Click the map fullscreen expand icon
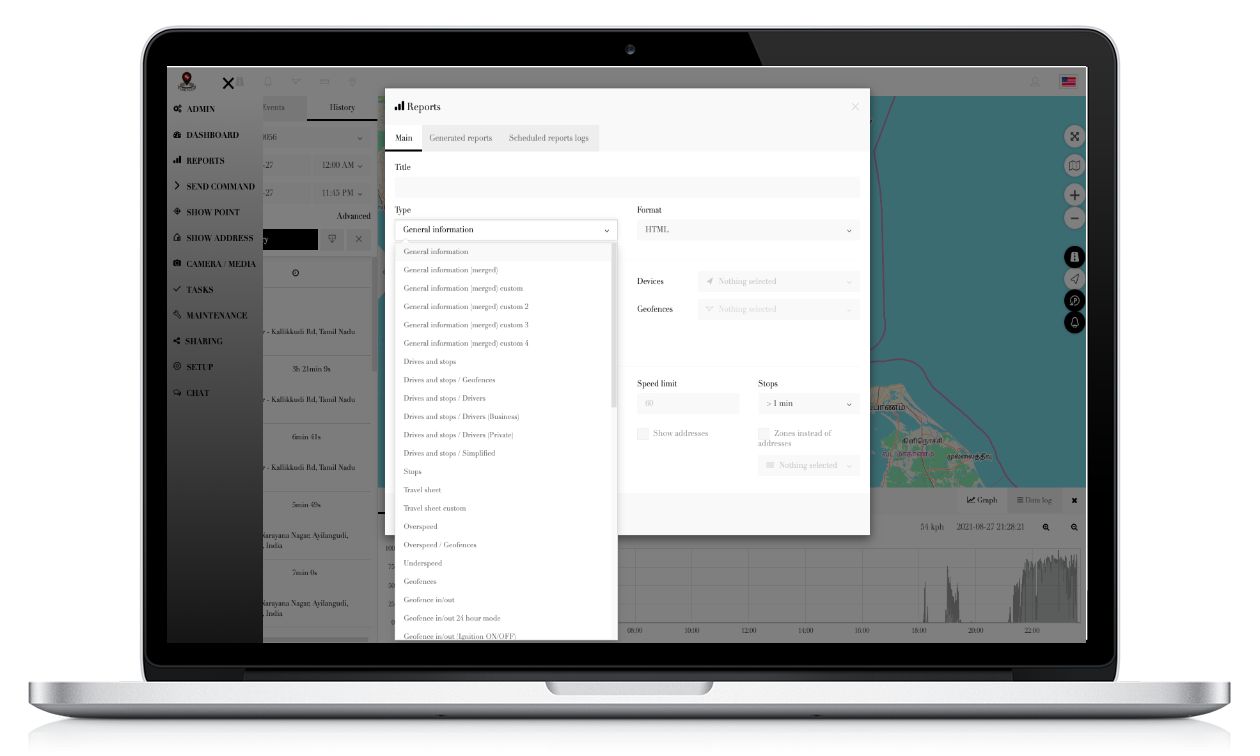The height and width of the screenshot is (756, 1260). 1074,137
